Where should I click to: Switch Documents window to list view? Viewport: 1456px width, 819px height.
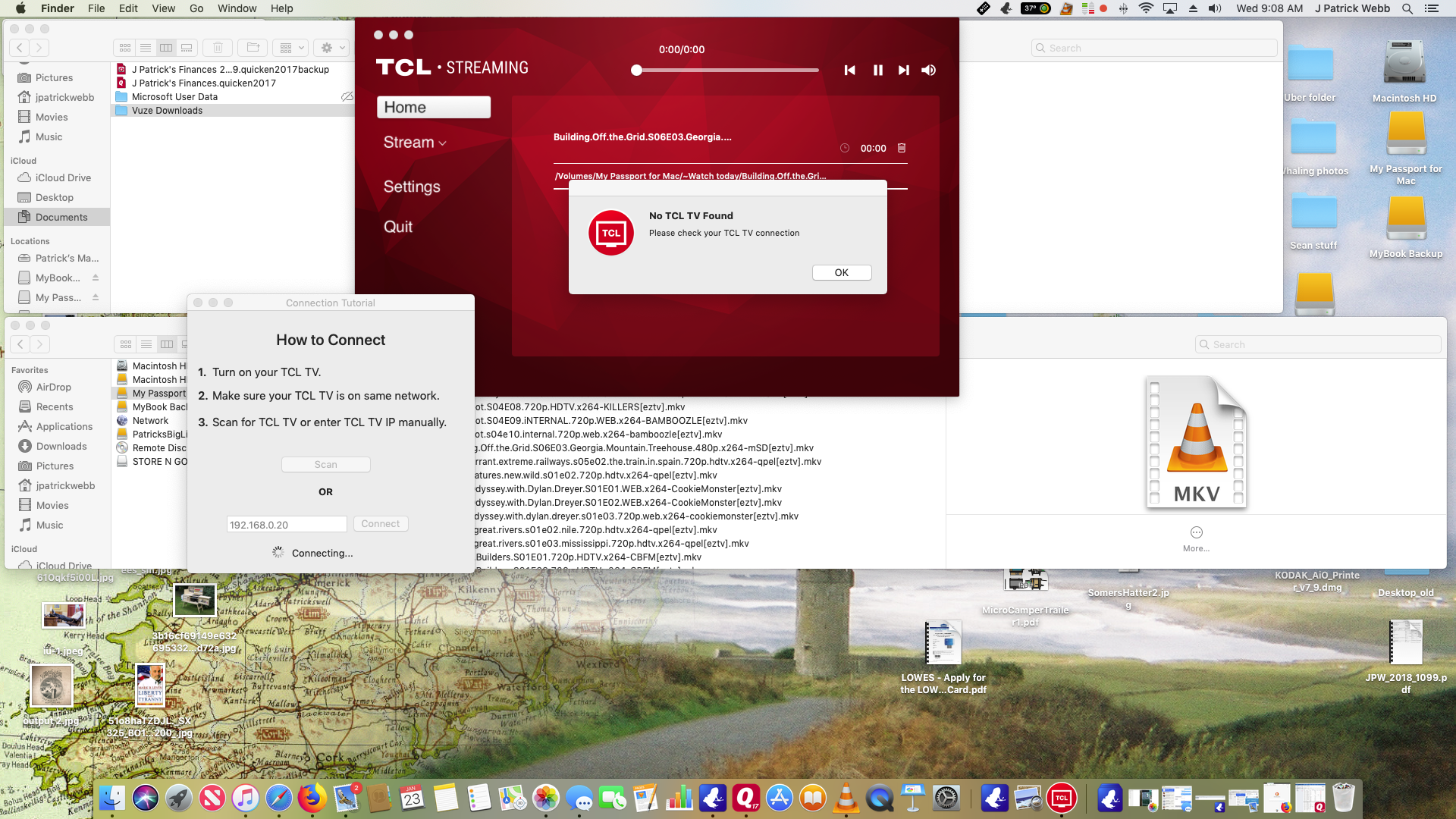(x=146, y=48)
